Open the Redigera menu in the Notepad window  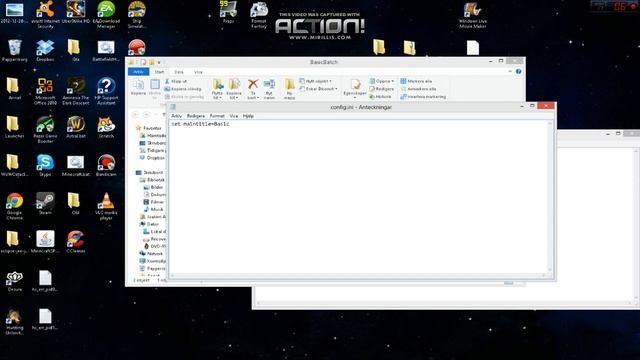click(196, 116)
